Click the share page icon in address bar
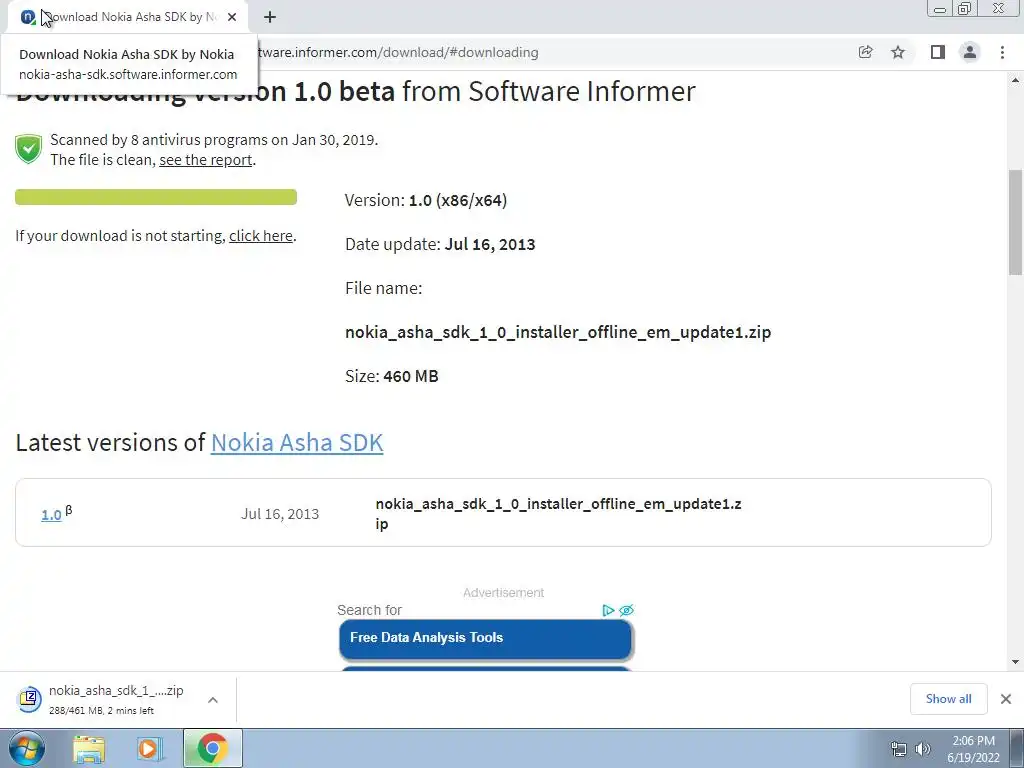The height and width of the screenshot is (768, 1024). coord(865,52)
